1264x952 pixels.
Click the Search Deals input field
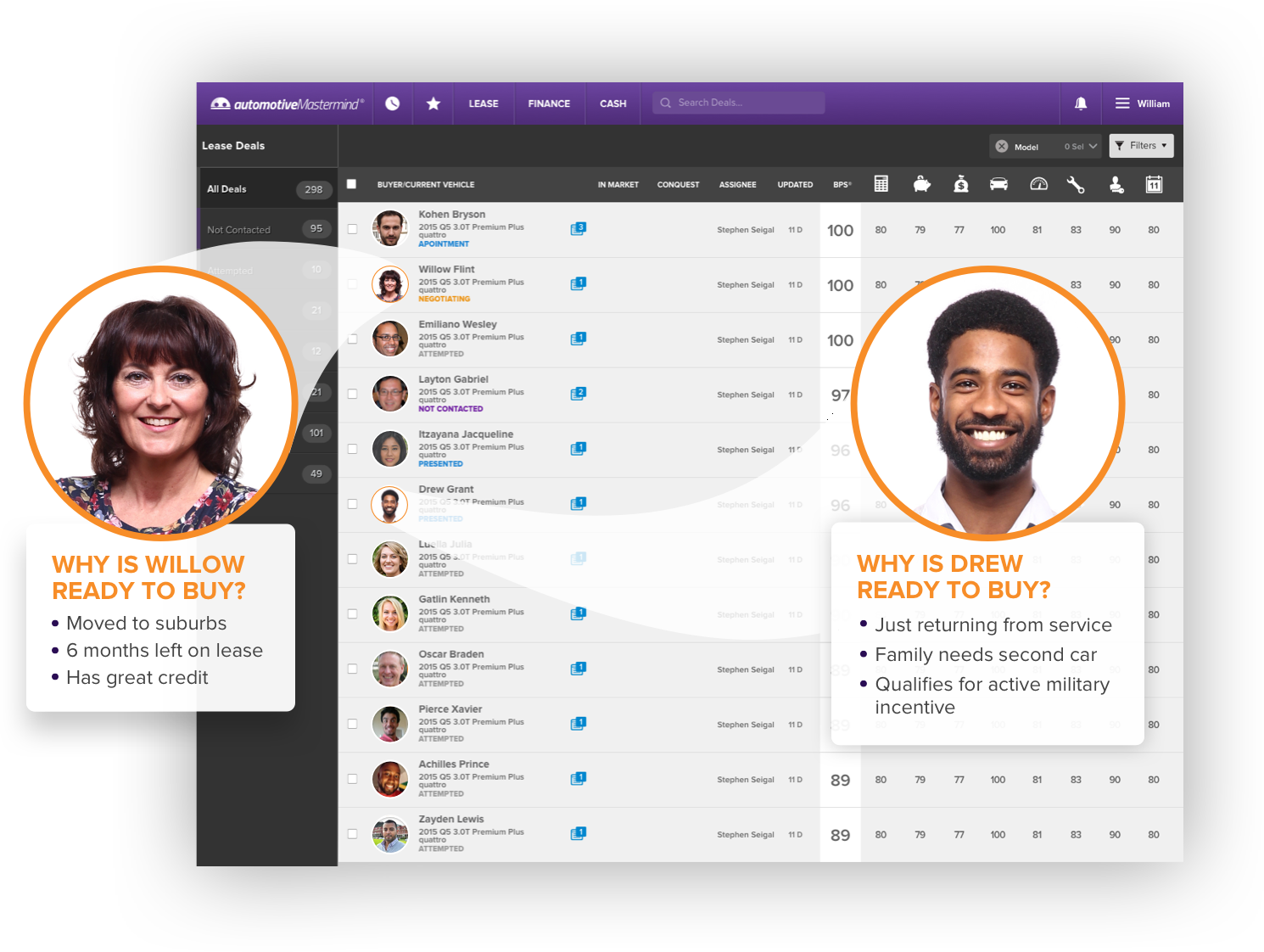pos(738,103)
